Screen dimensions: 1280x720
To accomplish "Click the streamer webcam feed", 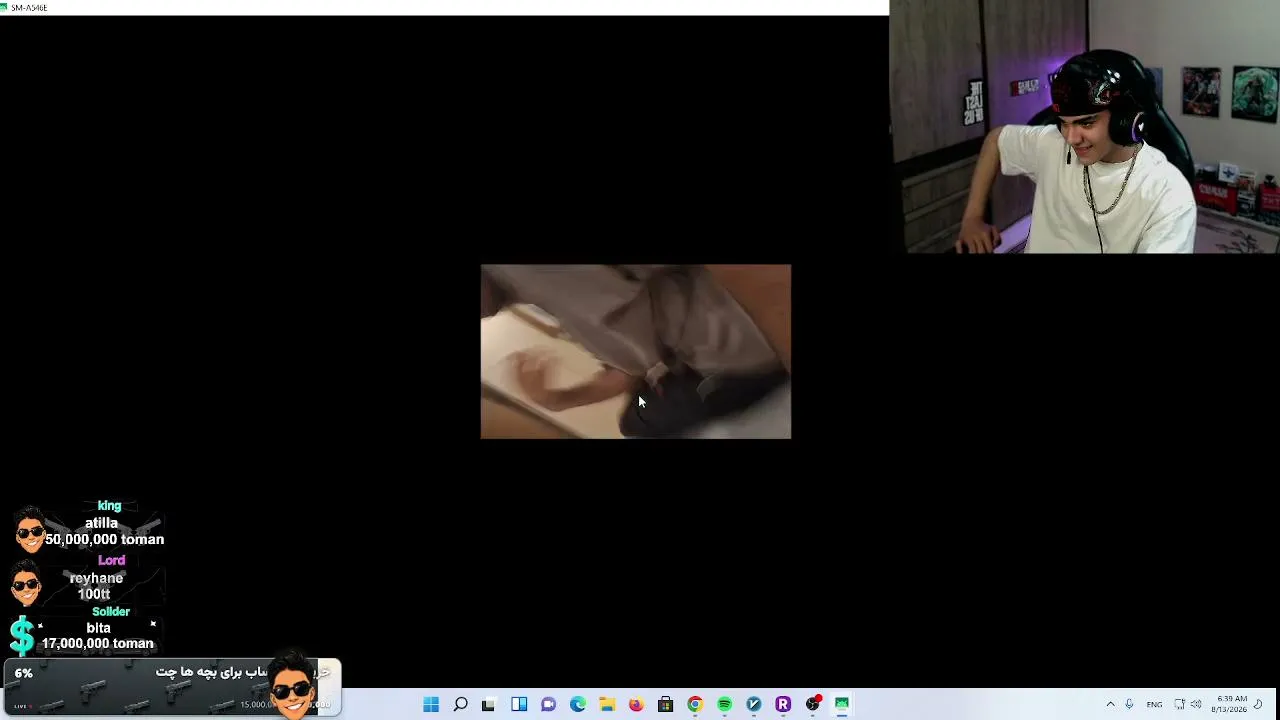I will point(1084,126).
